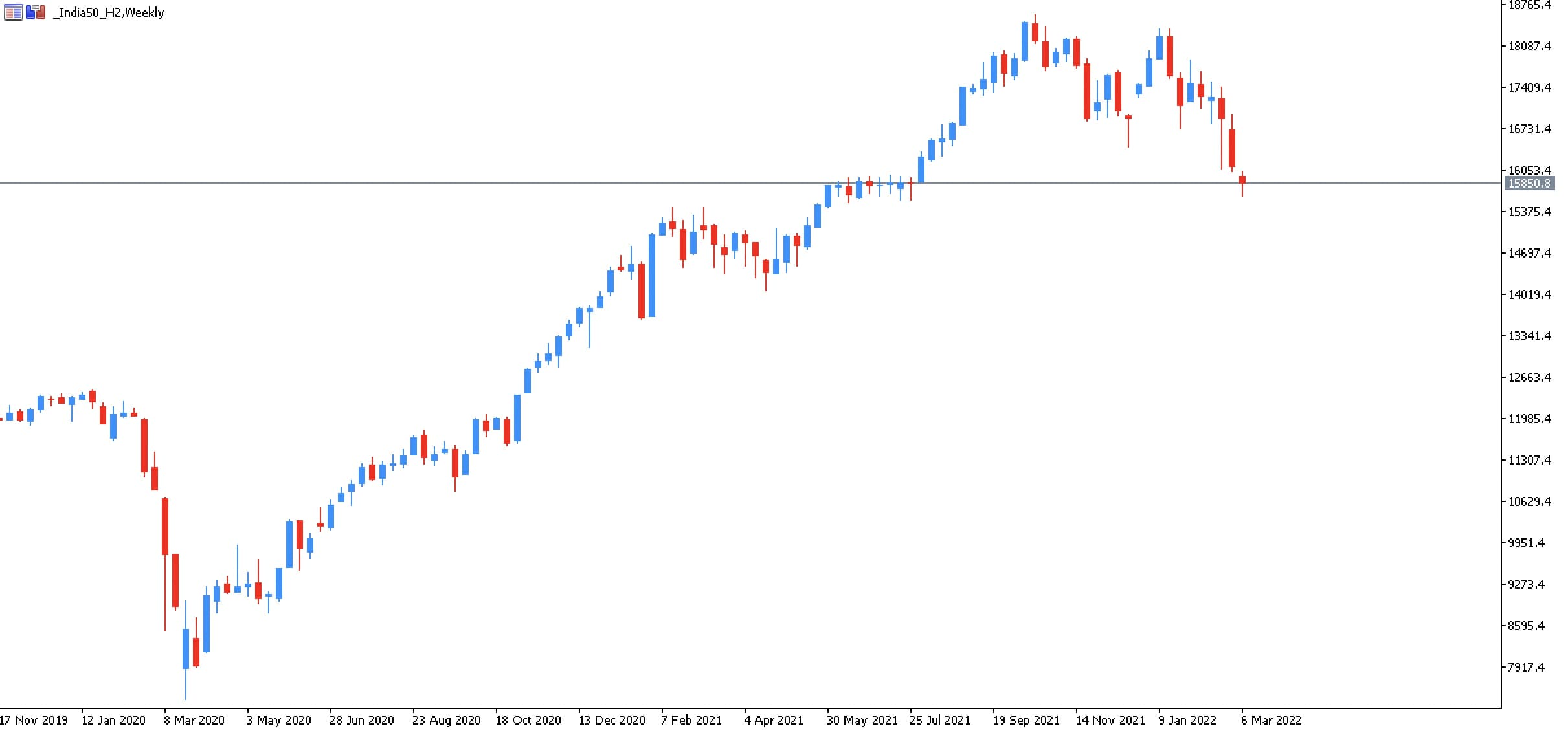Image resolution: width=1568 pixels, height=735 pixels.
Task: Click the 13 Dec 2020 date label
Action: [x=612, y=720]
